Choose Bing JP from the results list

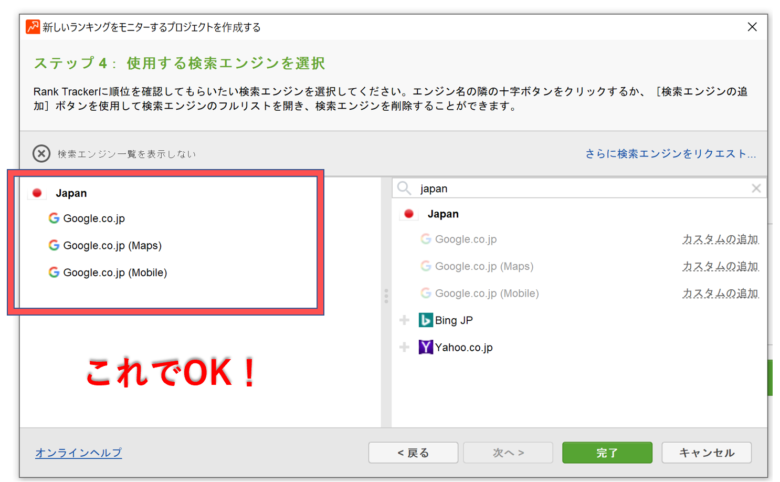coord(454,320)
